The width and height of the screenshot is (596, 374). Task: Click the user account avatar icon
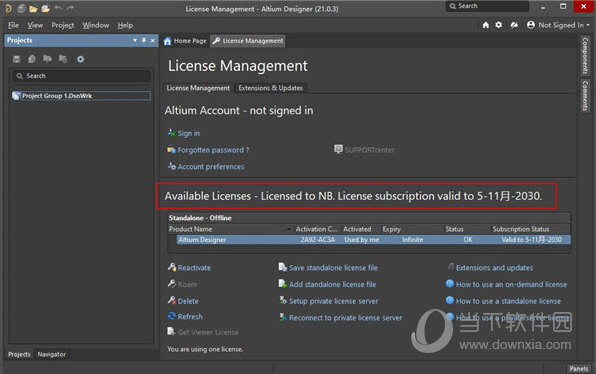(531, 25)
